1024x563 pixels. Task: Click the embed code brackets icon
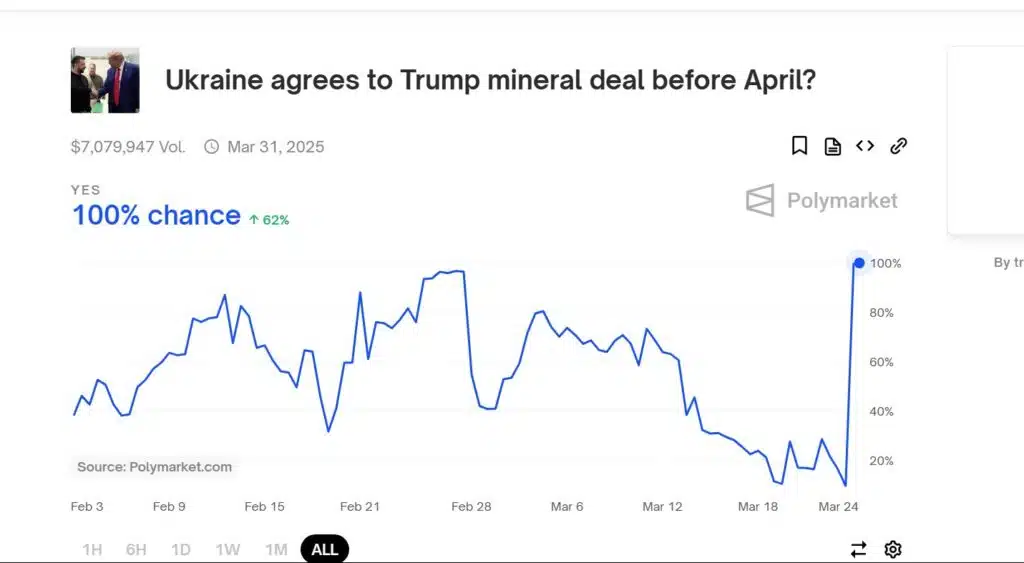coord(865,146)
